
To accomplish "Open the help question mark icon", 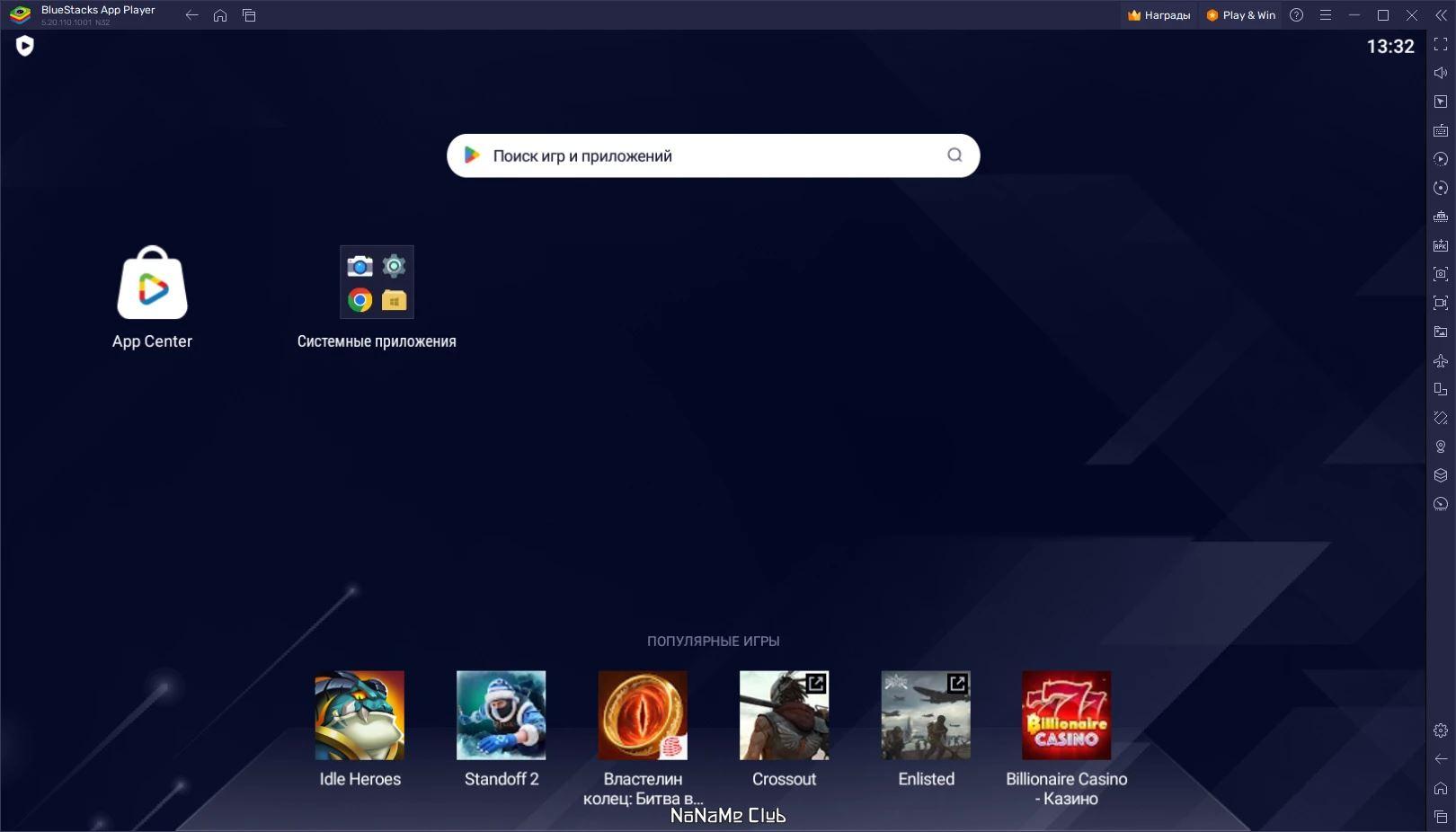I will pos(1296,15).
